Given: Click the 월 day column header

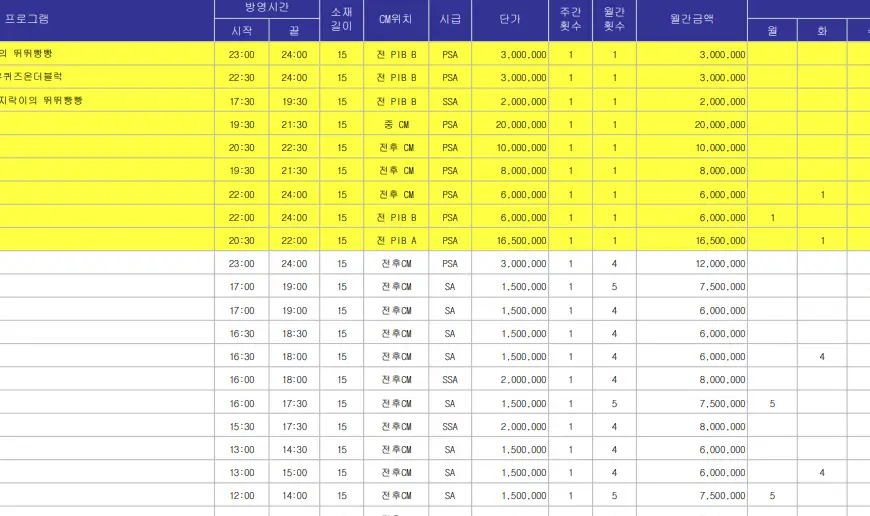Looking at the screenshot, I should [772, 31].
